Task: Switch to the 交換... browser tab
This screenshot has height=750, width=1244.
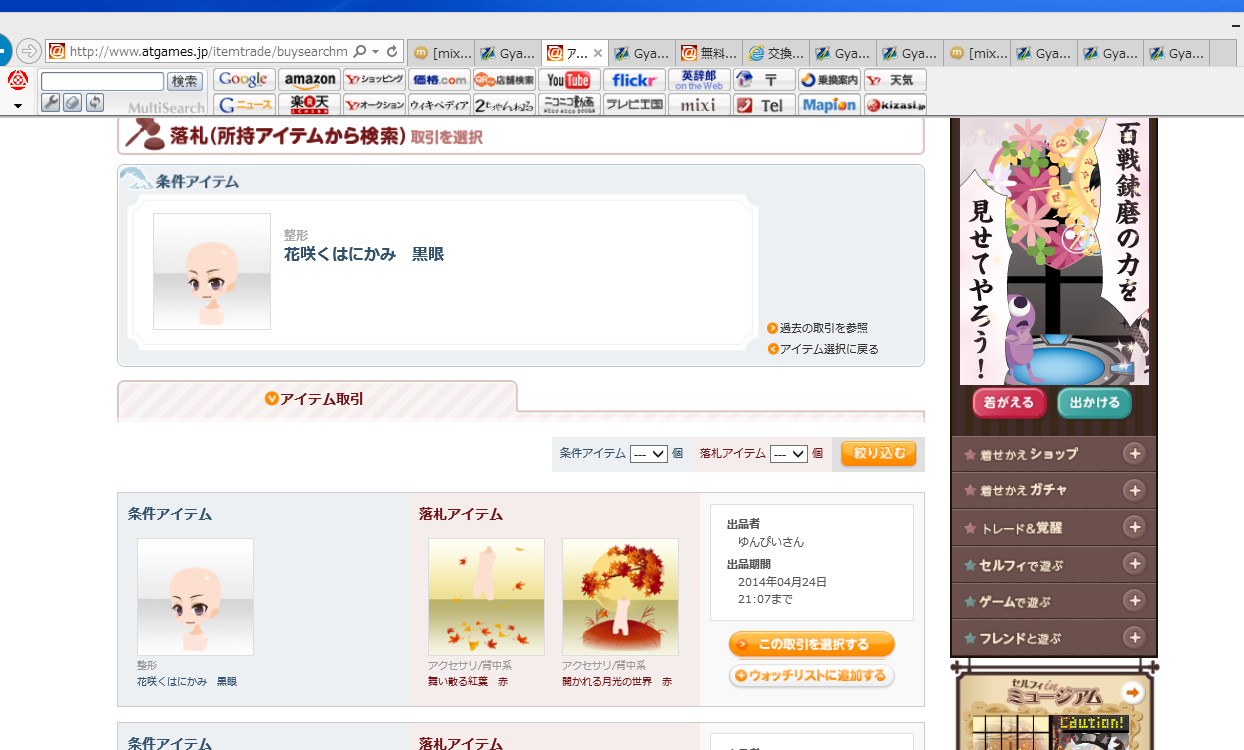Action: click(776, 53)
